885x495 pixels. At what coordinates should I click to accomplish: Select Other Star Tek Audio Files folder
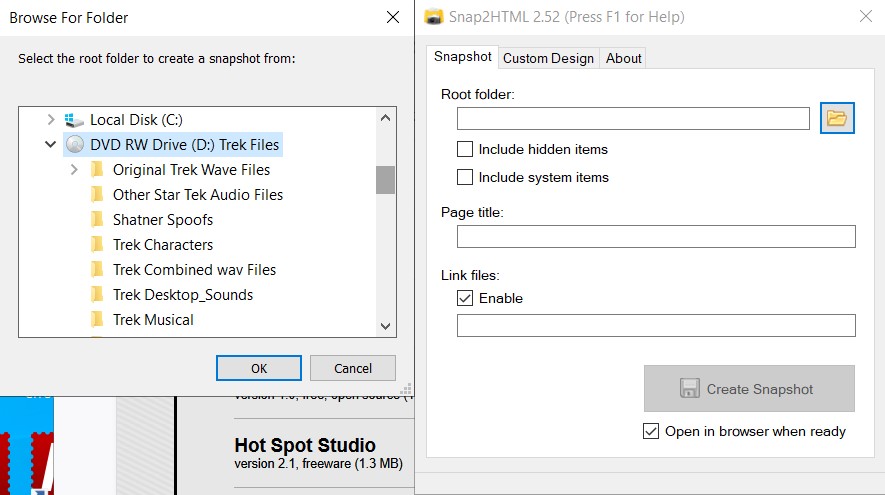coord(198,195)
